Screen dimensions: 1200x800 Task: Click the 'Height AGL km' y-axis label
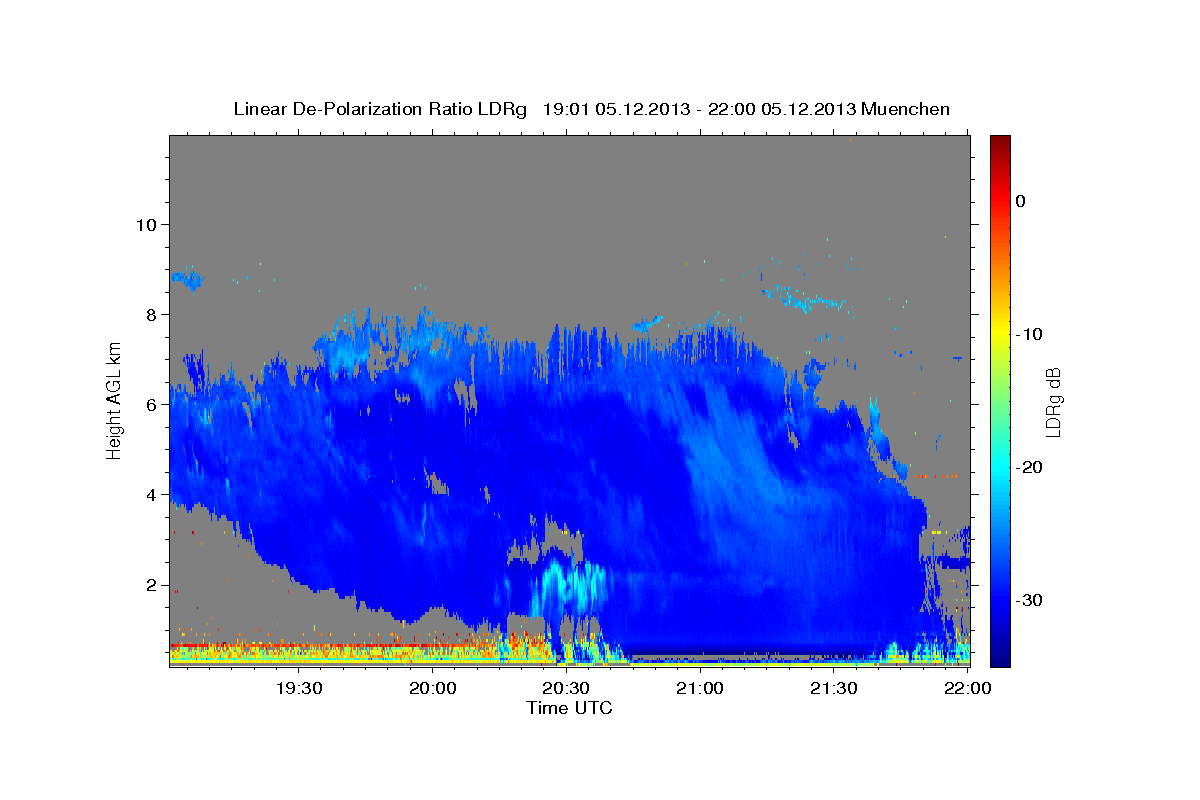tap(115, 400)
